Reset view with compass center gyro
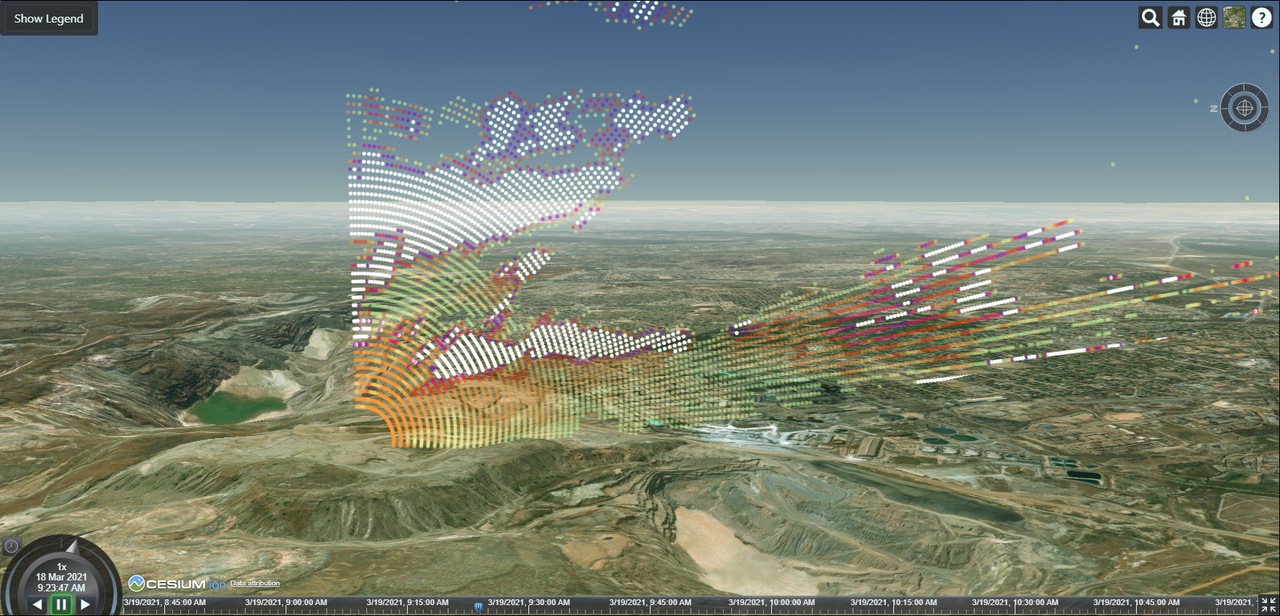This screenshot has height=616, width=1280. [1245, 107]
